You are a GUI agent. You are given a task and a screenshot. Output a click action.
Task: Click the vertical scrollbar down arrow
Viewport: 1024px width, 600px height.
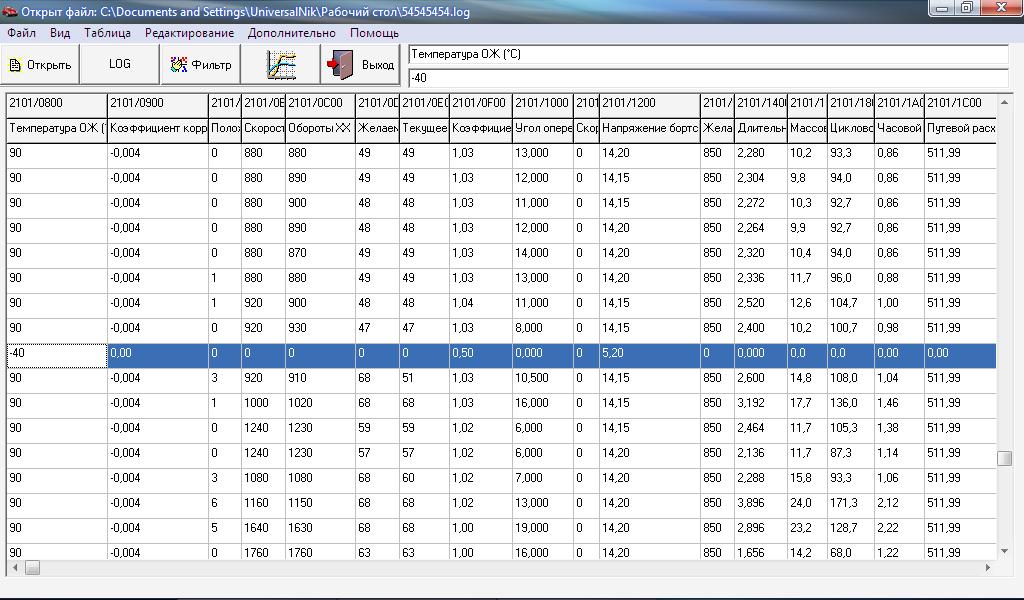click(x=1004, y=552)
